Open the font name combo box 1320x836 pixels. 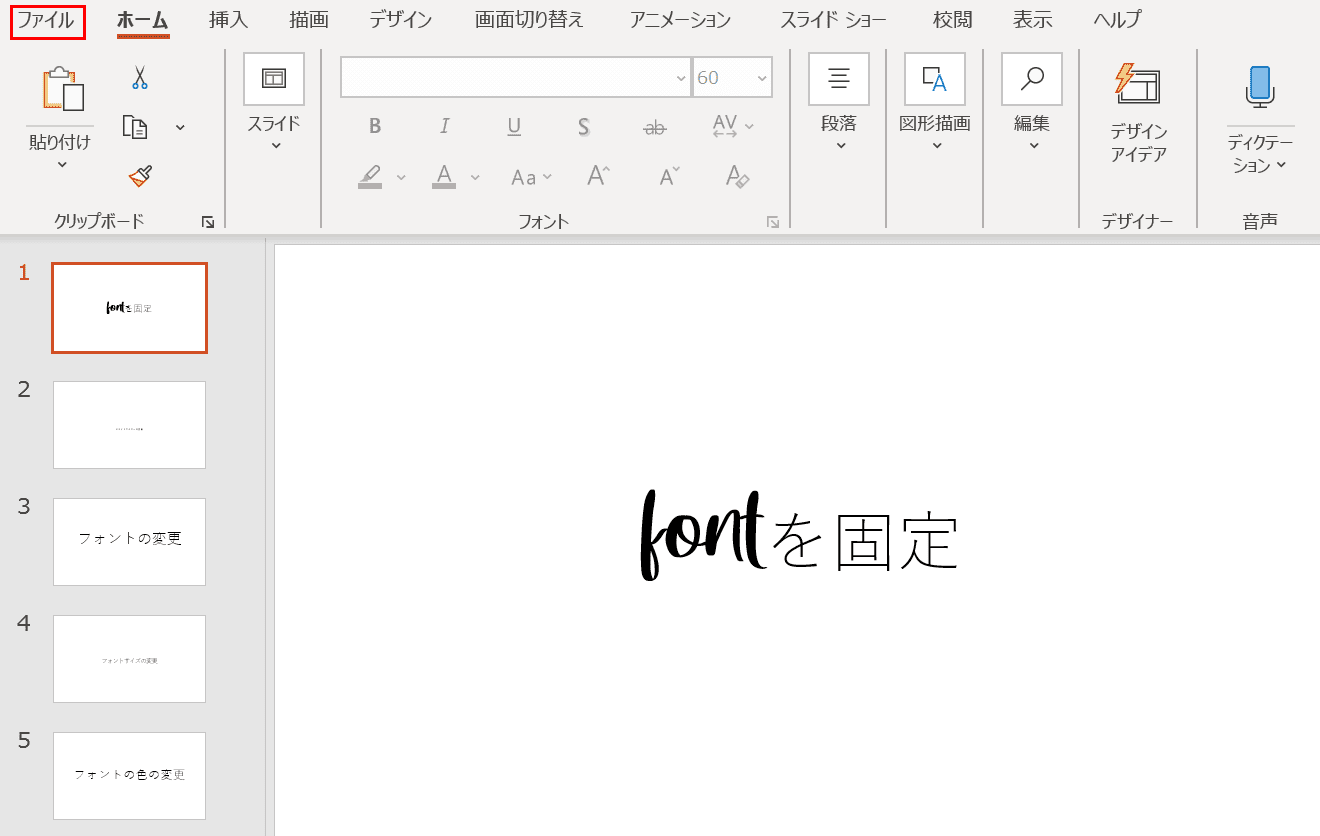pyautogui.click(x=515, y=78)
